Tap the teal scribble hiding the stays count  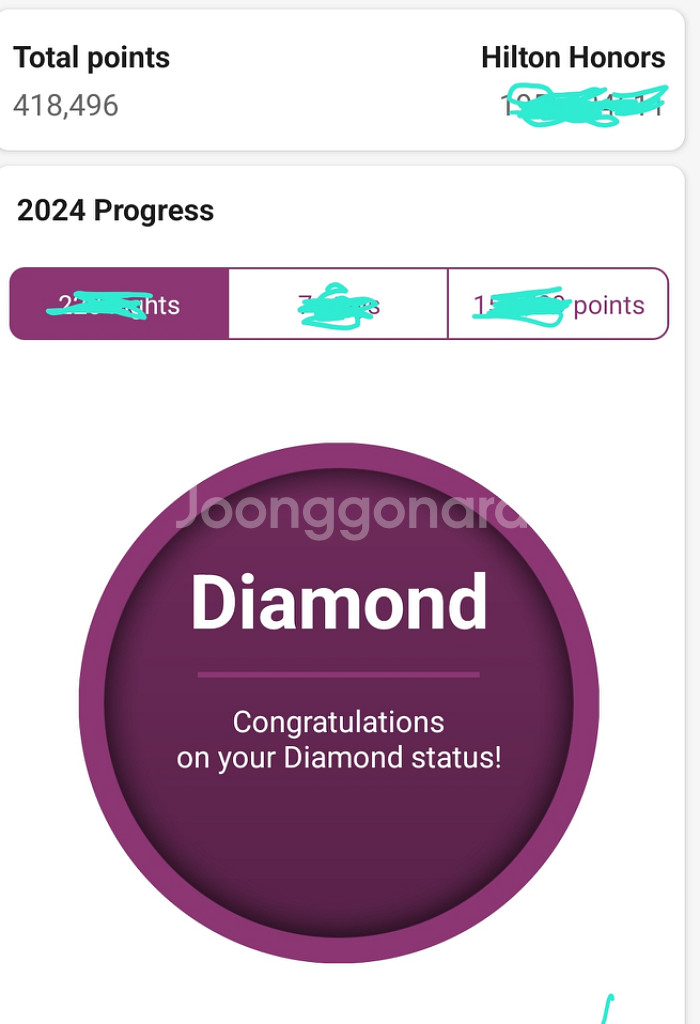[x=338, y=306]
